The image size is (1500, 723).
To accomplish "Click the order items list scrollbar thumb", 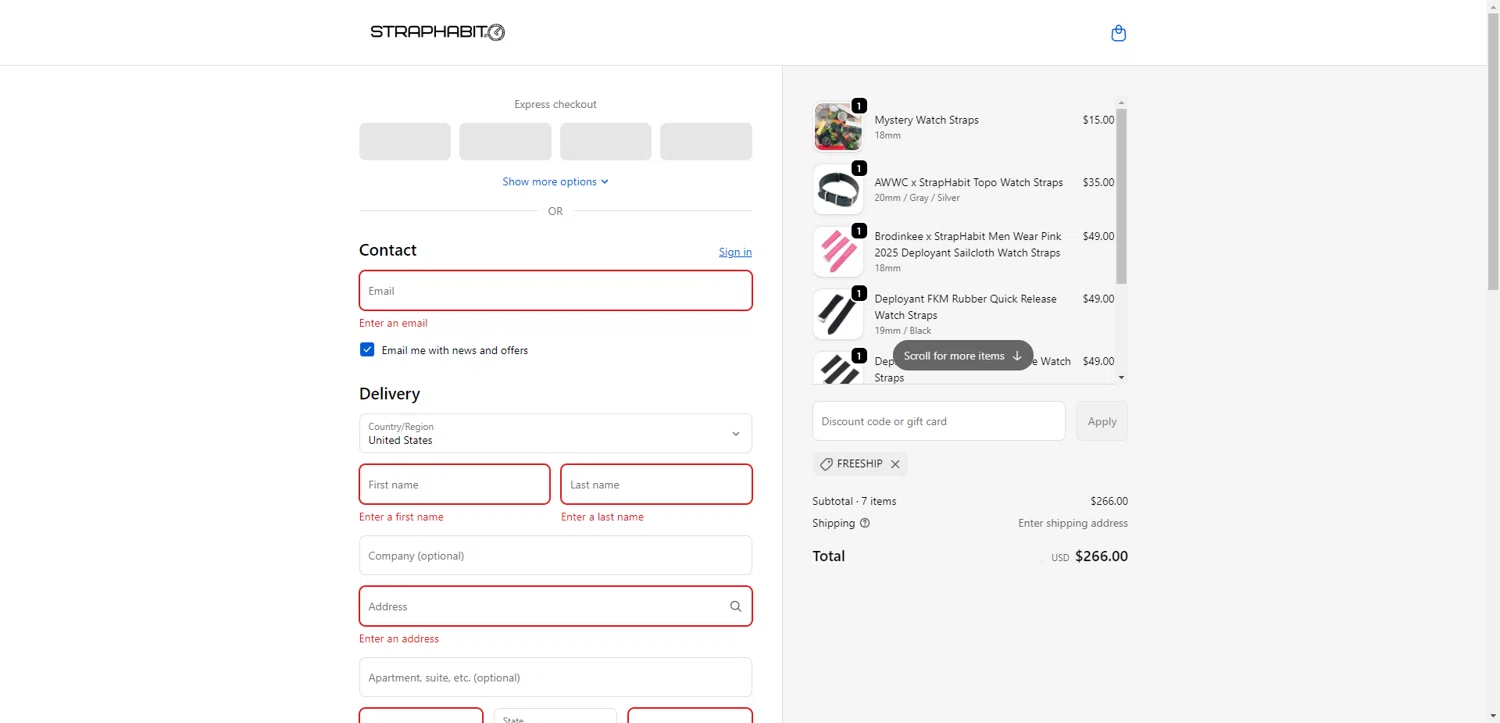I will tap(1121, 196).
